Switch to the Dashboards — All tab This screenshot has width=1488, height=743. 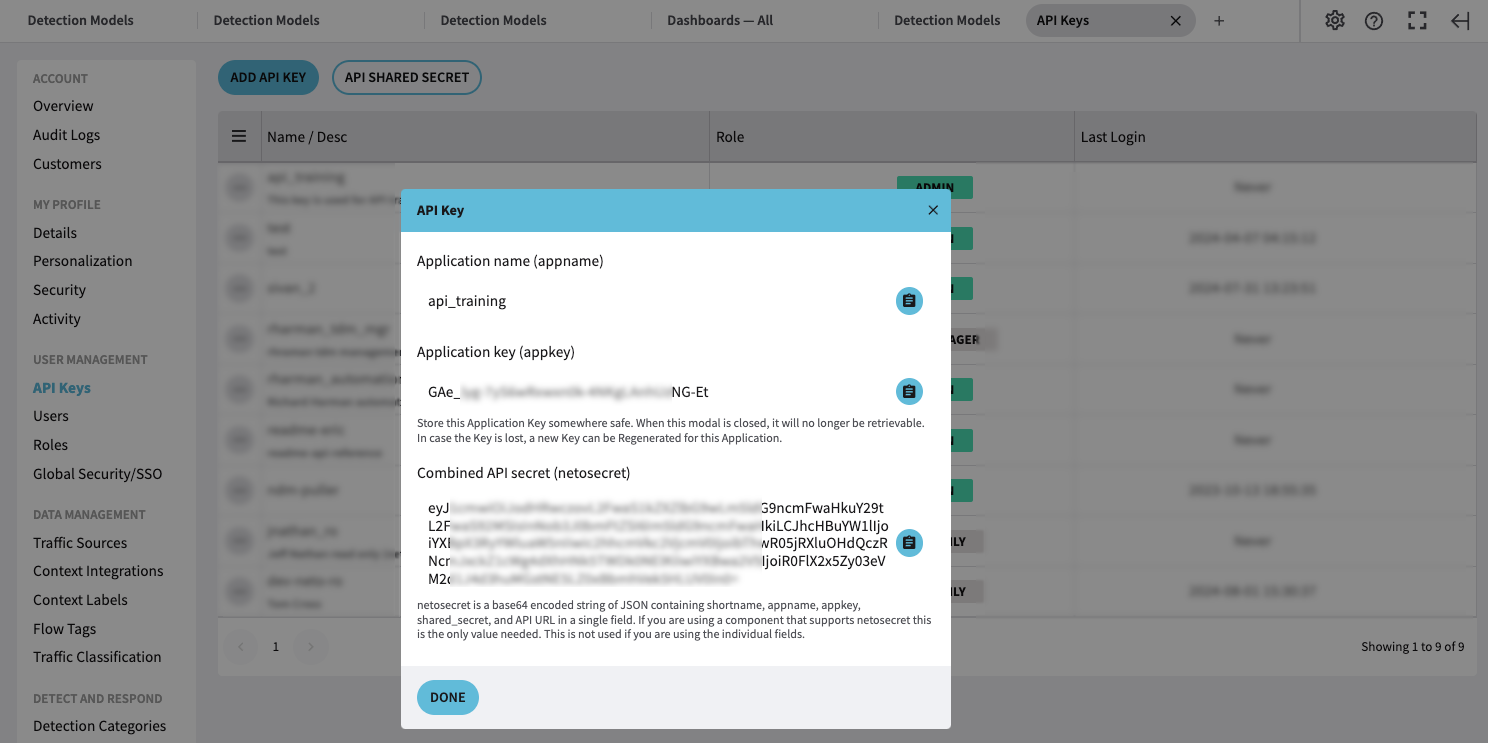point(719,20)
